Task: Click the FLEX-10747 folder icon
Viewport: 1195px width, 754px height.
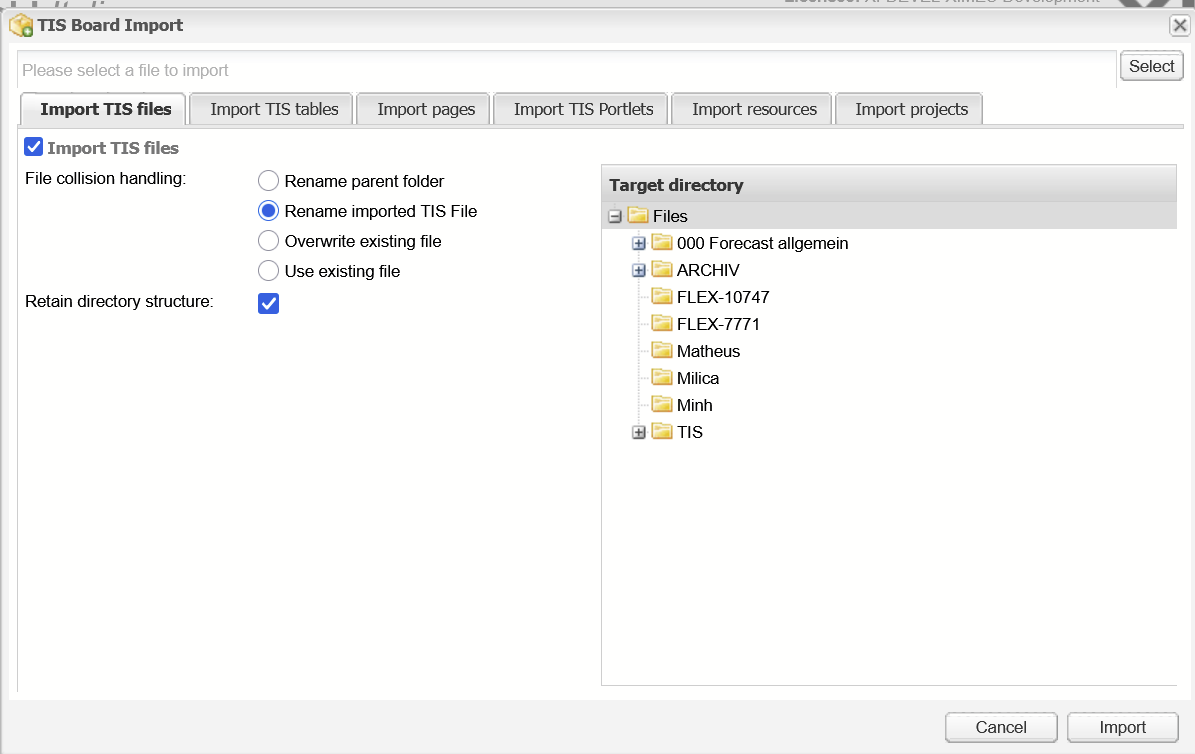Action: [x=662, y=297]
